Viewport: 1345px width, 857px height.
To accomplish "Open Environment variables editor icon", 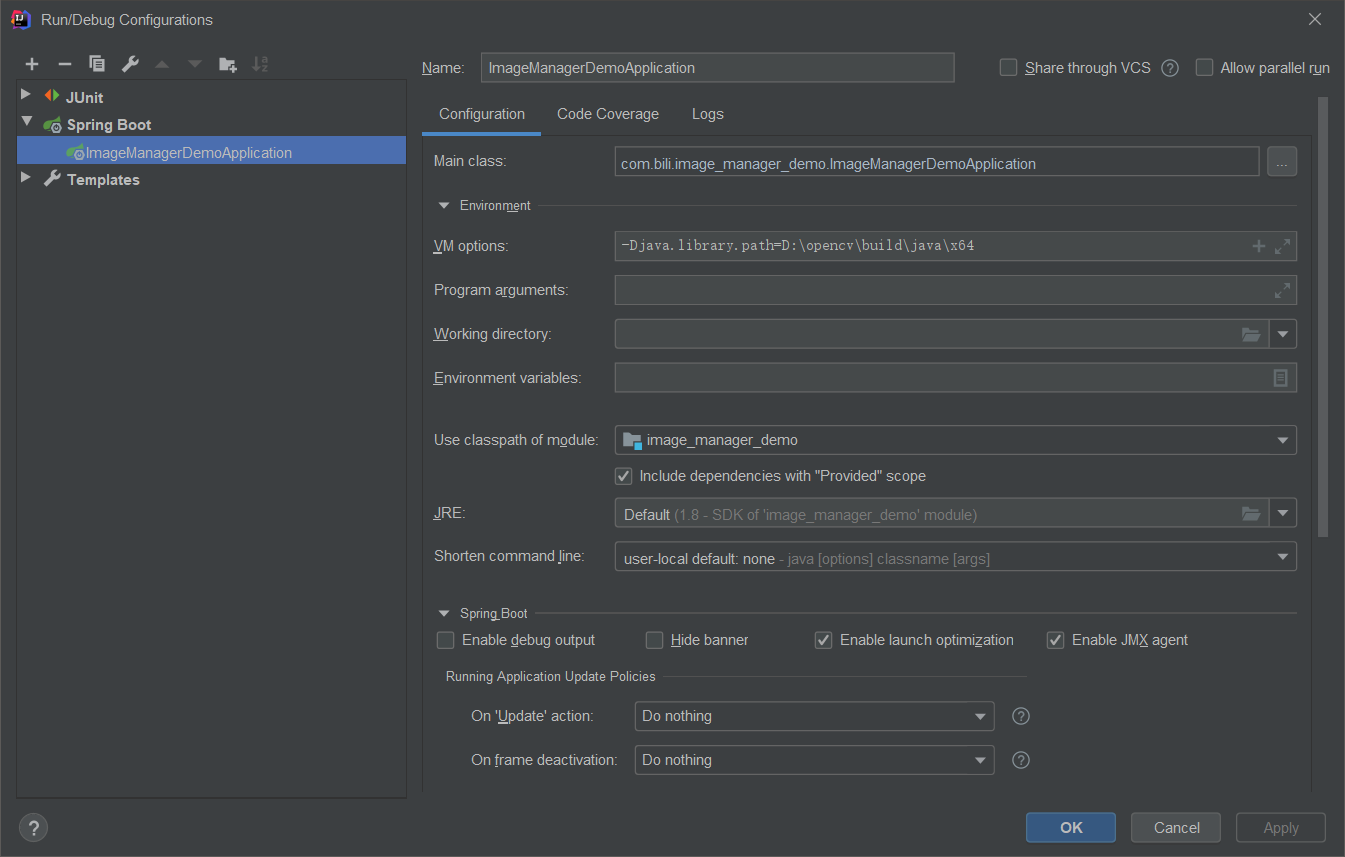I will click(x=1280, y=378).
